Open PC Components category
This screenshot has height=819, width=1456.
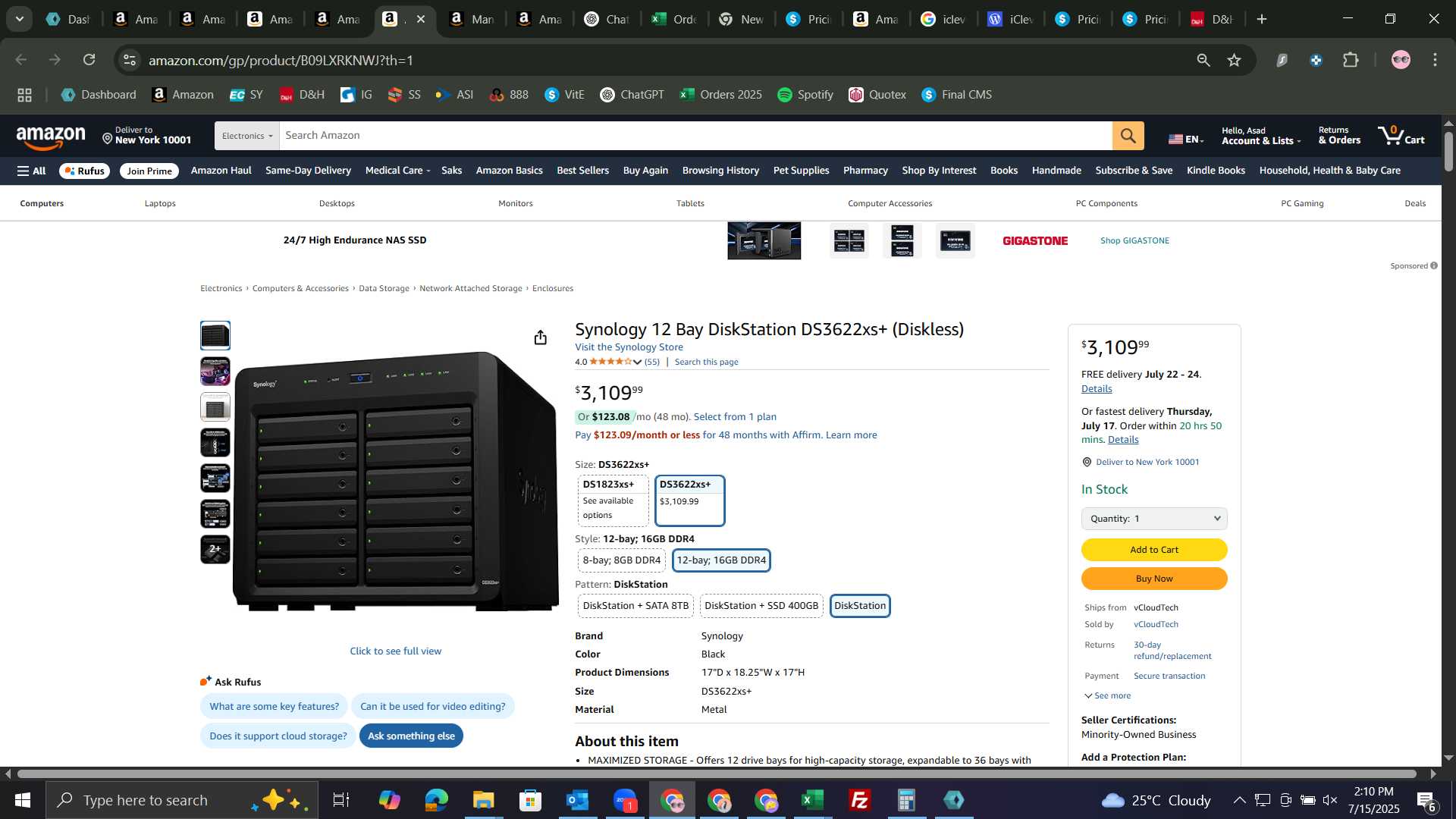(x=1106, y=203)
